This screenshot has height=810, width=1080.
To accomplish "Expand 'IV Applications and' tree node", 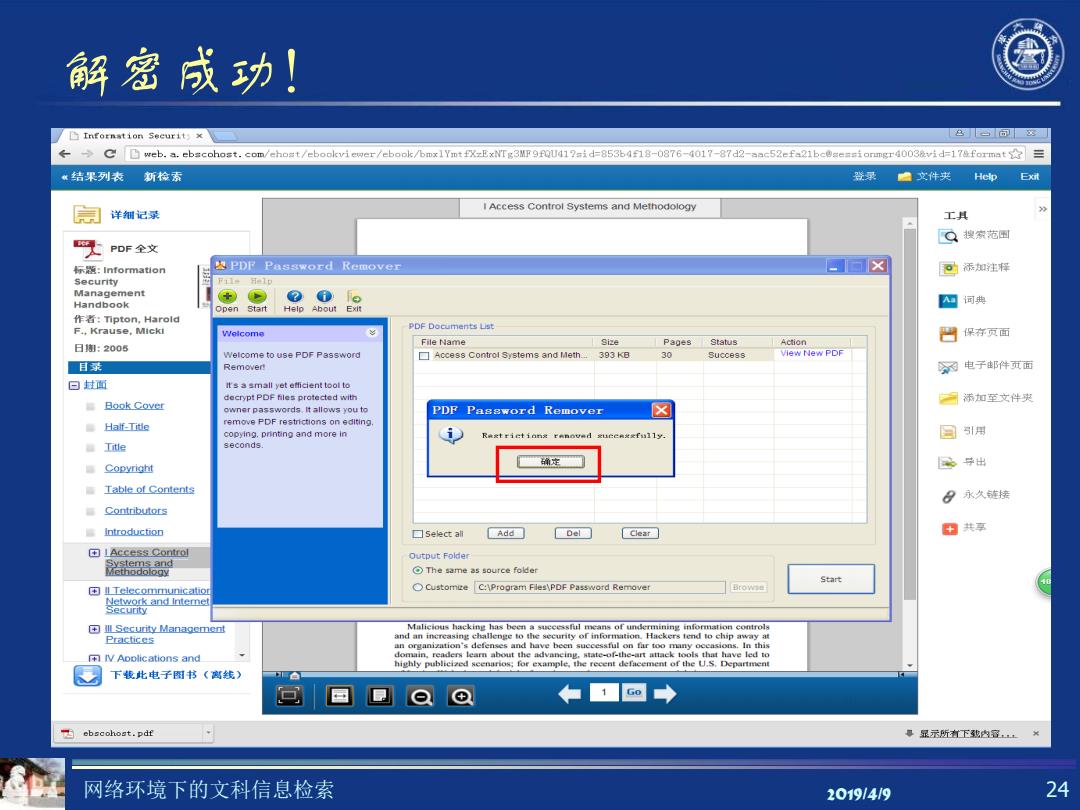I will [94, 658].
